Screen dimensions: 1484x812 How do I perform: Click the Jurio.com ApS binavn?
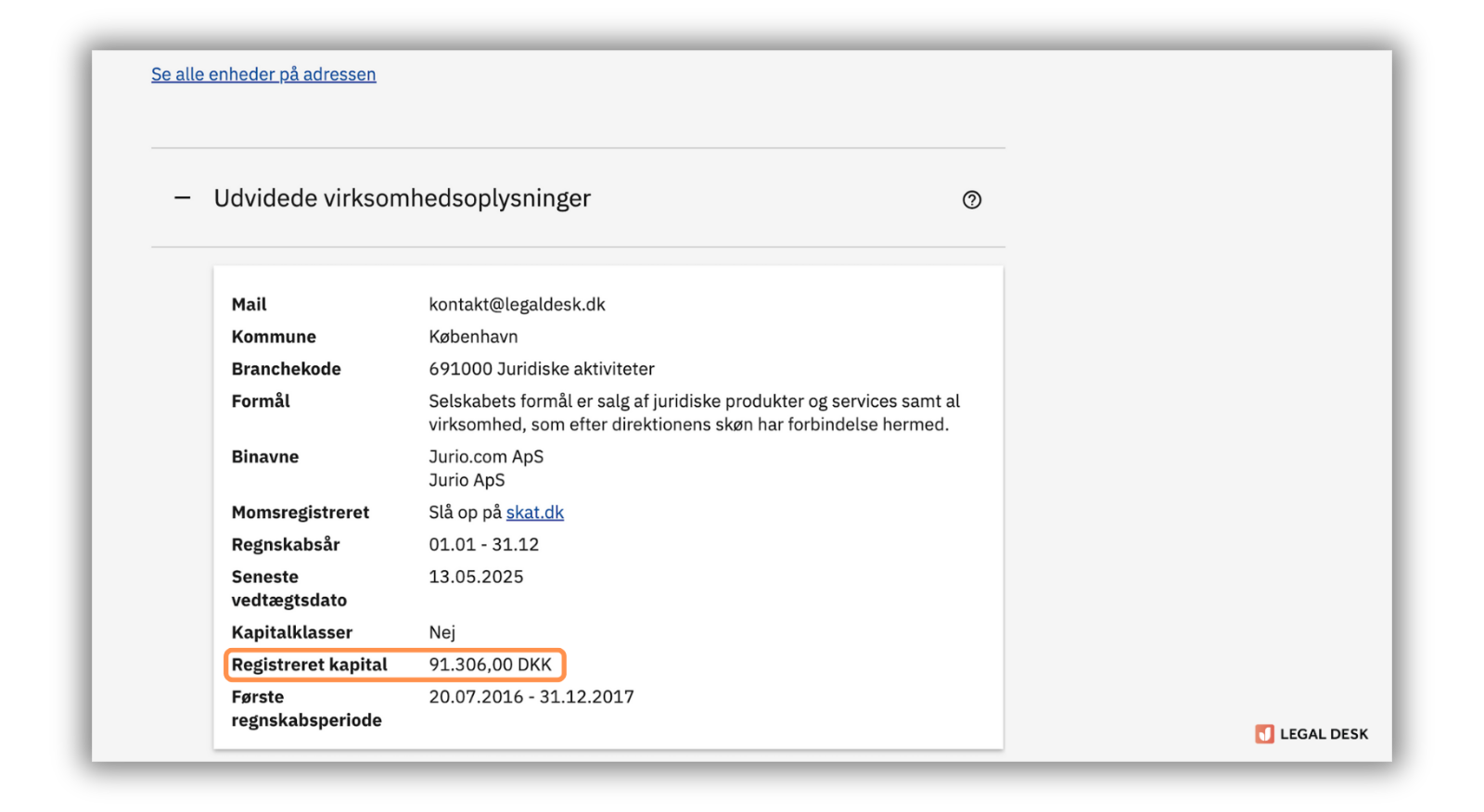click(x=486, y=457)
